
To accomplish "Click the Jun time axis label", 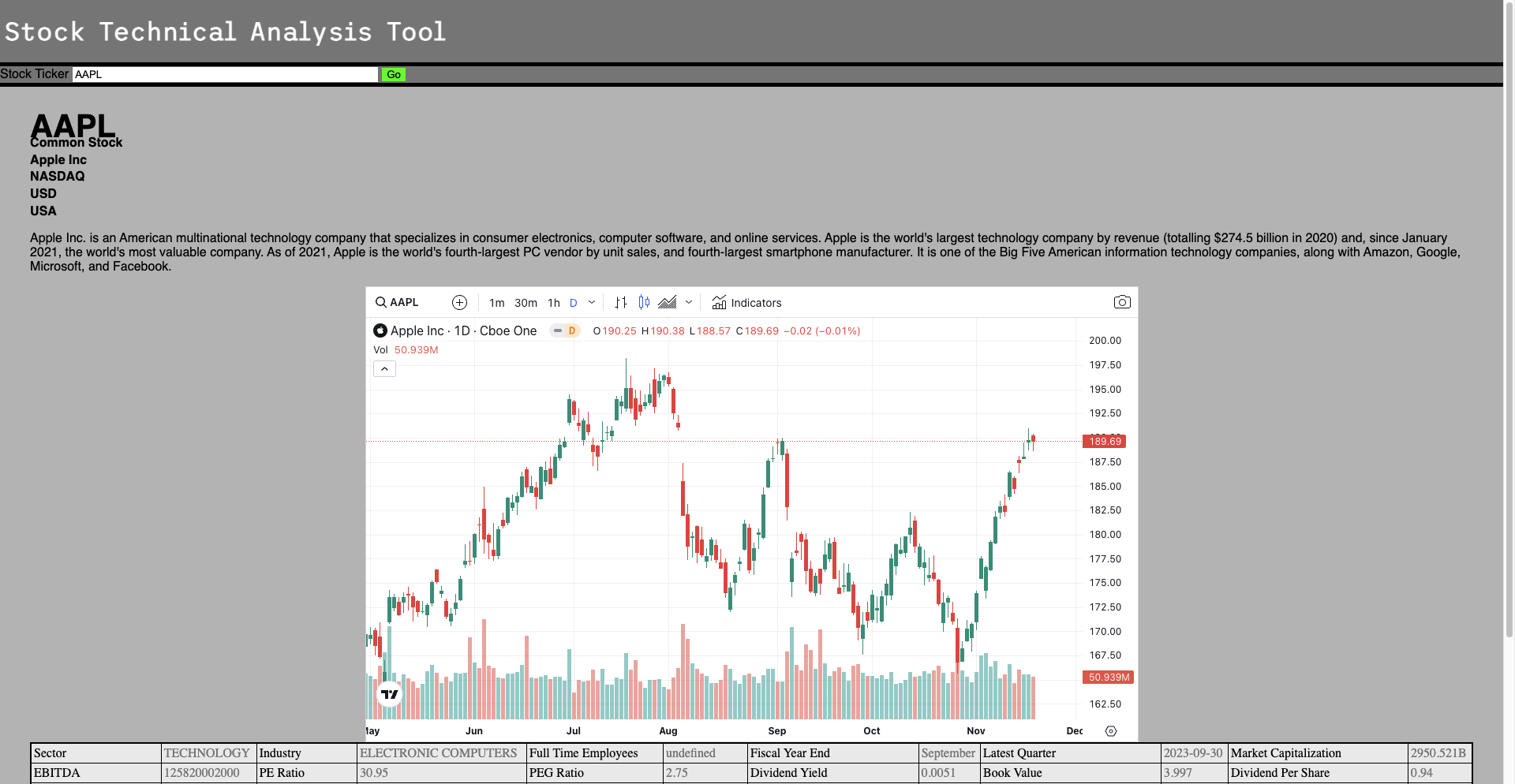I will (x=474, y=731).
